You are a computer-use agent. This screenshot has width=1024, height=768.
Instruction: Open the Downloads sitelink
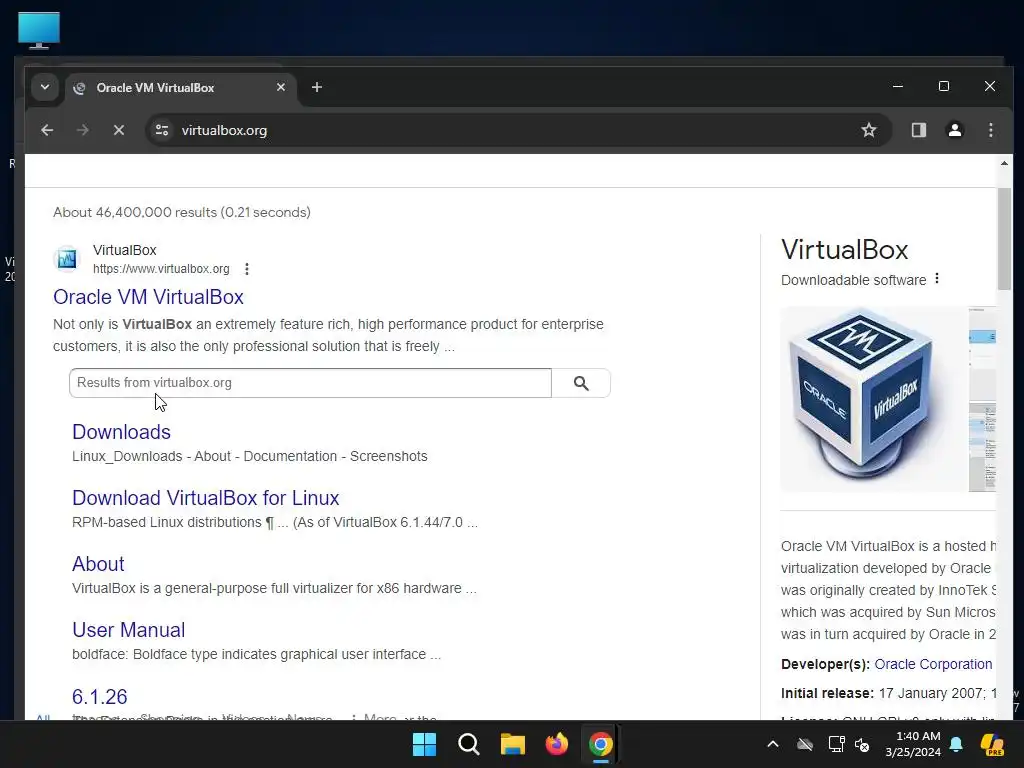(121, 432)
